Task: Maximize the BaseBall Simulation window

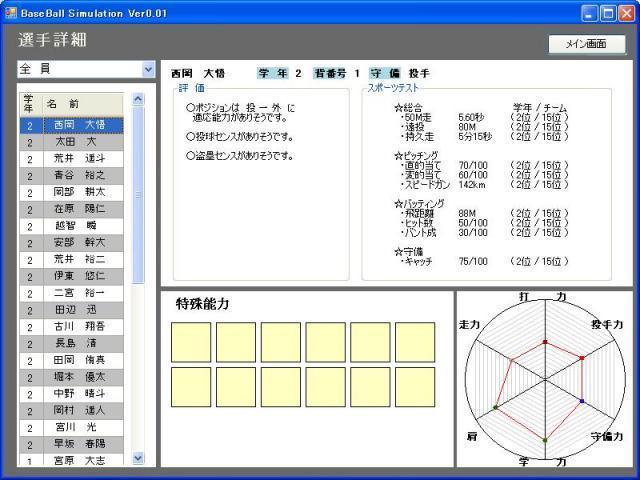Action: [x=606, y=13]
